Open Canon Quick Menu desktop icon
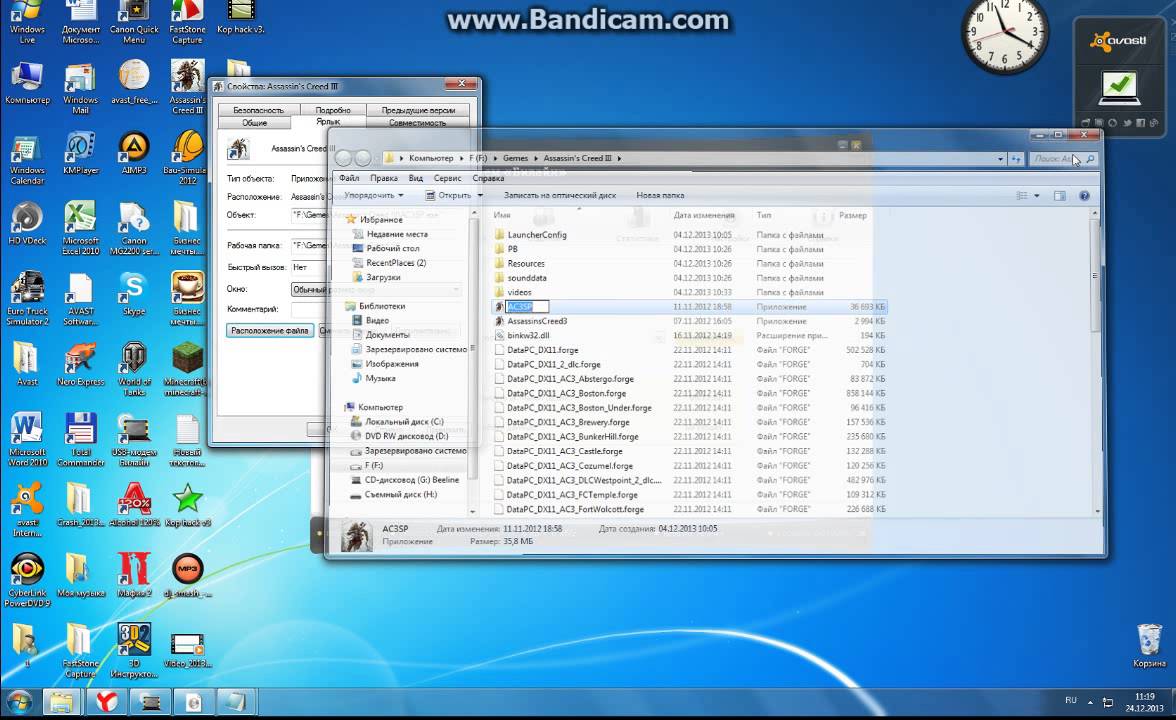The image size is (1176, 720). pos(134,22)
